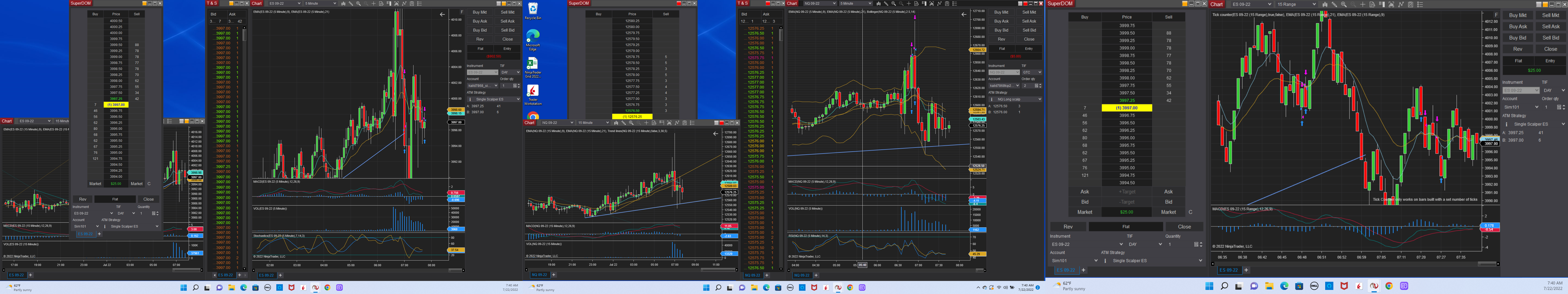Open NinjaTrader icon in rightmost Windows taskbar

click(x=1374, y=286)
